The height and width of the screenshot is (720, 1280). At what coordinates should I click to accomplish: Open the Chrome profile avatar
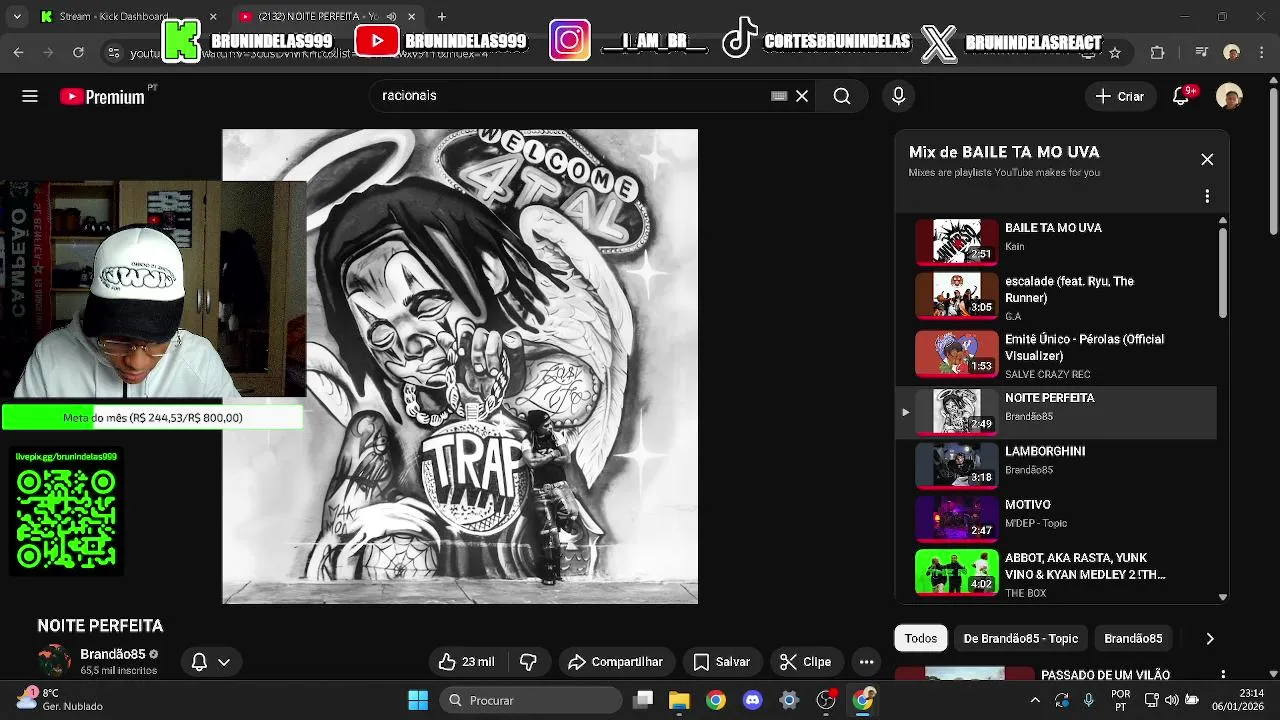[1232, 53]
